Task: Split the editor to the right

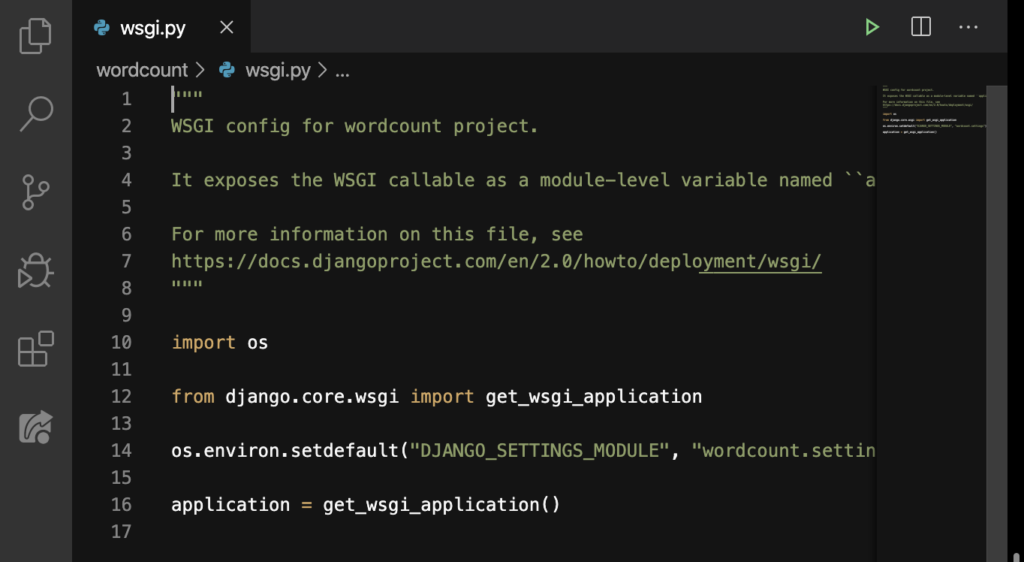Action: pos(921,27)
